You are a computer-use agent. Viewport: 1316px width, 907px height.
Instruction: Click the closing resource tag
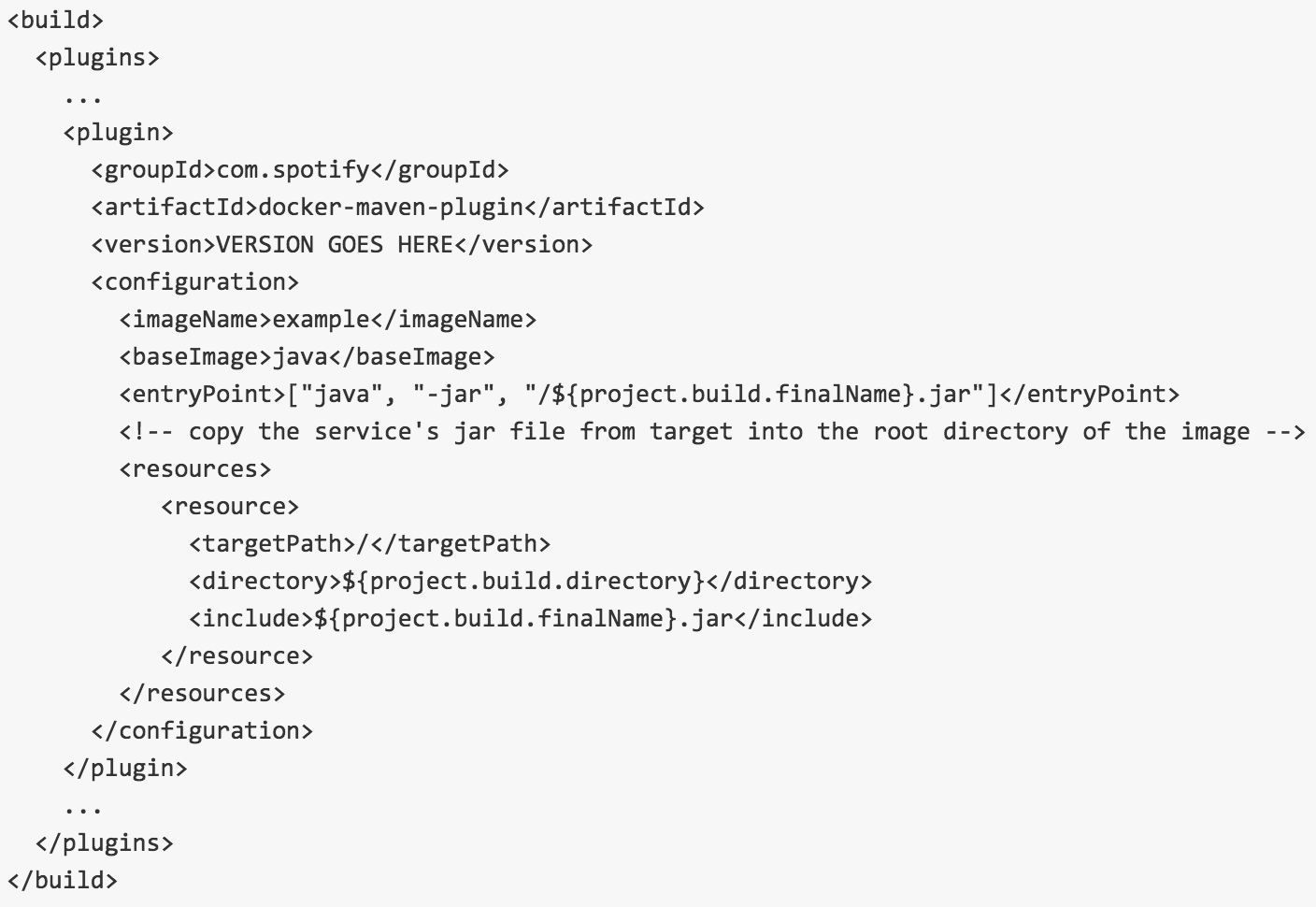(x=236, y=656)
